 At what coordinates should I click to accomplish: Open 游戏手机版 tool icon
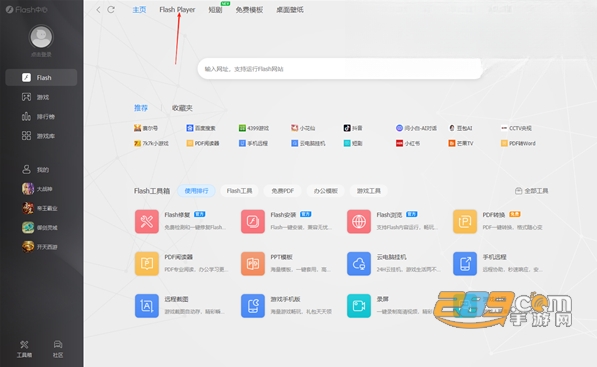coord(253,306)
